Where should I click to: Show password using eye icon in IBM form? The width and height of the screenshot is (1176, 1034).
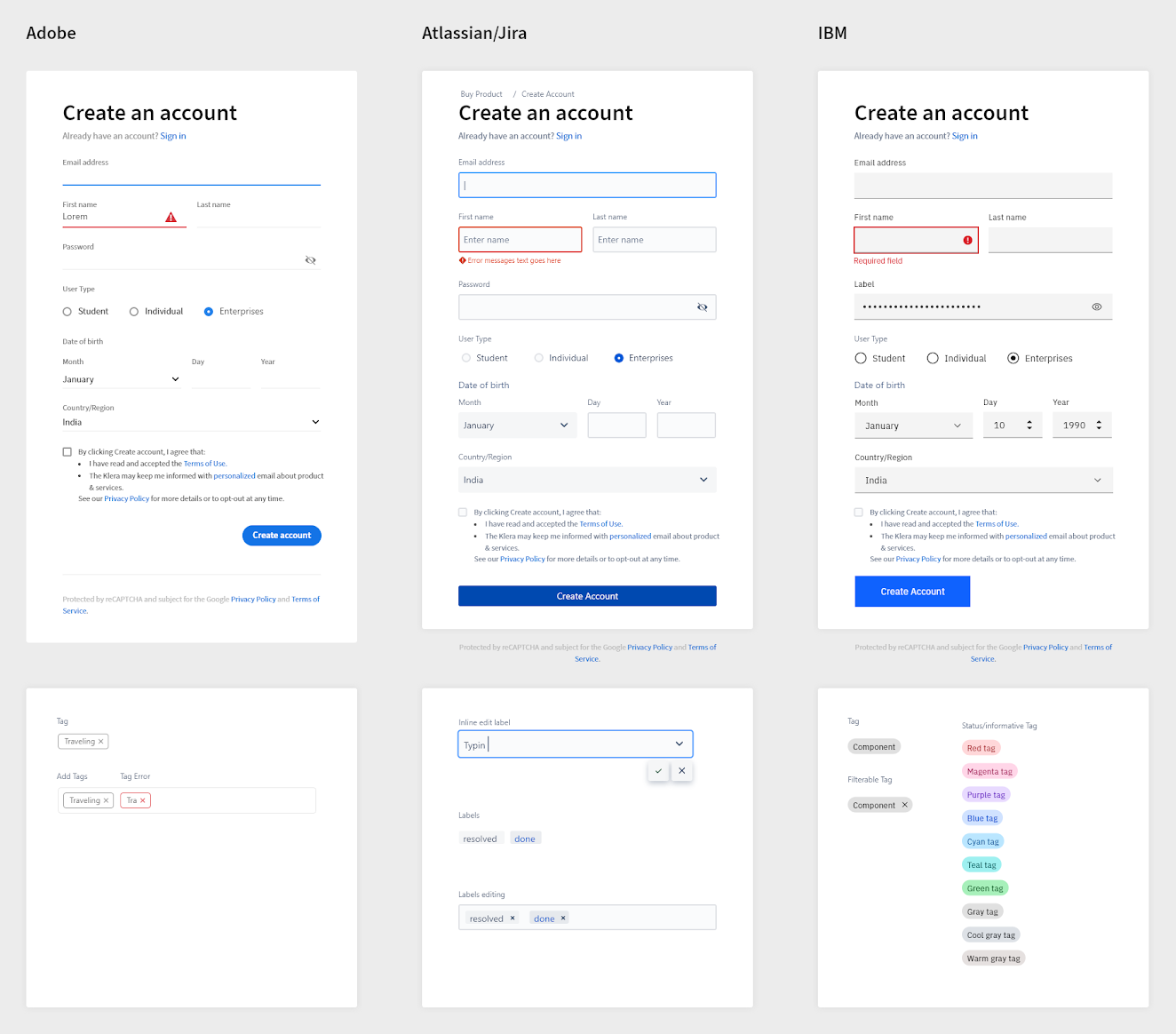tap(1097, 306)
